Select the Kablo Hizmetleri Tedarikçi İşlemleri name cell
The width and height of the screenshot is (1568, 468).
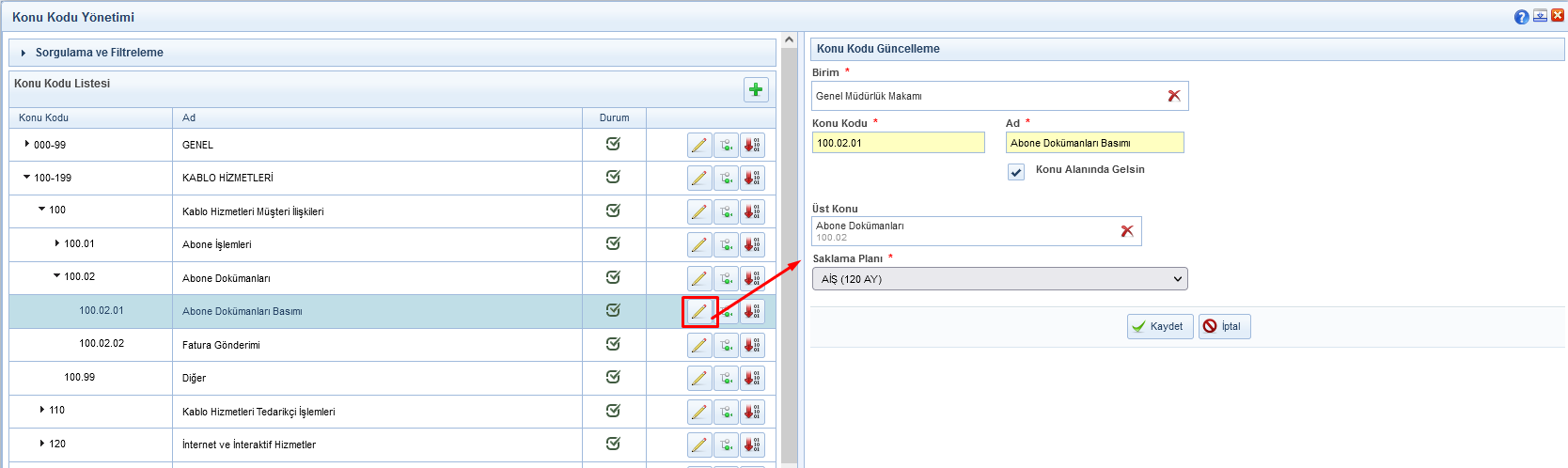377,412
